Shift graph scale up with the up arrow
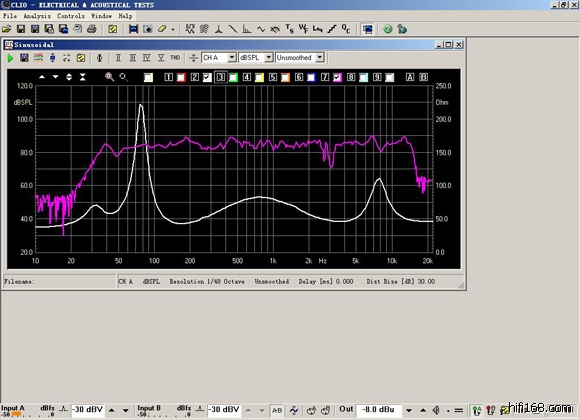Viewport: 580px width, 420px height. [42, 77]
